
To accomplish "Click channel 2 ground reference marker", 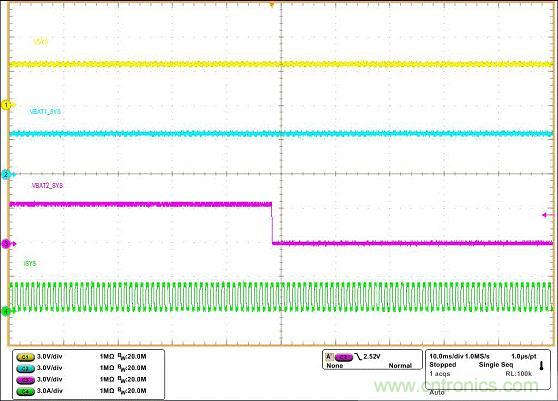I will coord(6,174).
